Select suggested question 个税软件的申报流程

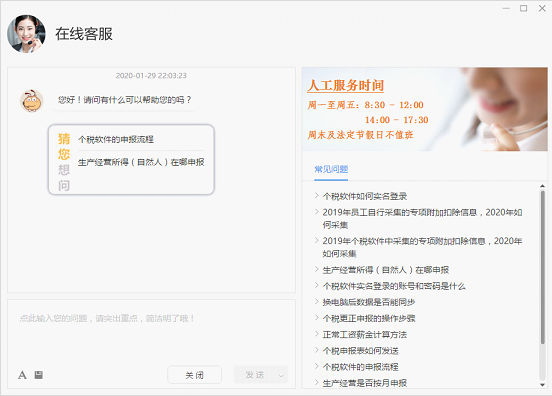coord(116,139)
